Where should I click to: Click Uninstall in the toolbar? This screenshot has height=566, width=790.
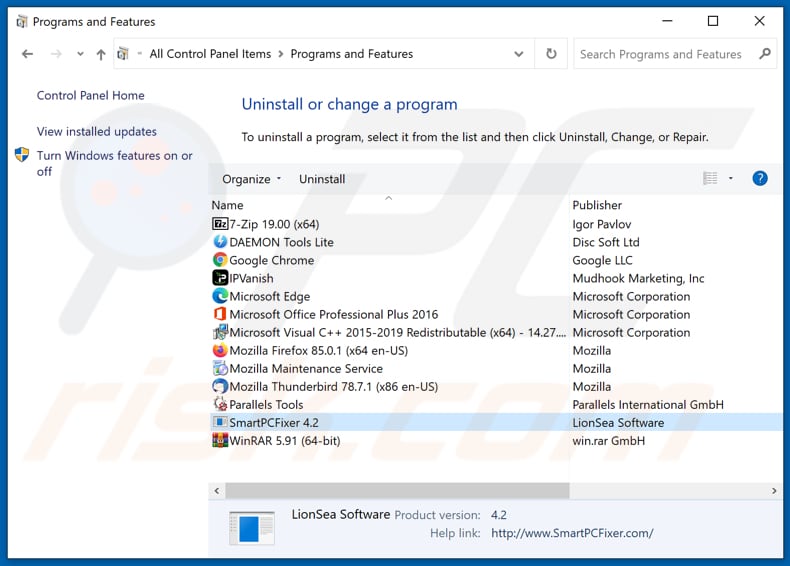[322, 179]
